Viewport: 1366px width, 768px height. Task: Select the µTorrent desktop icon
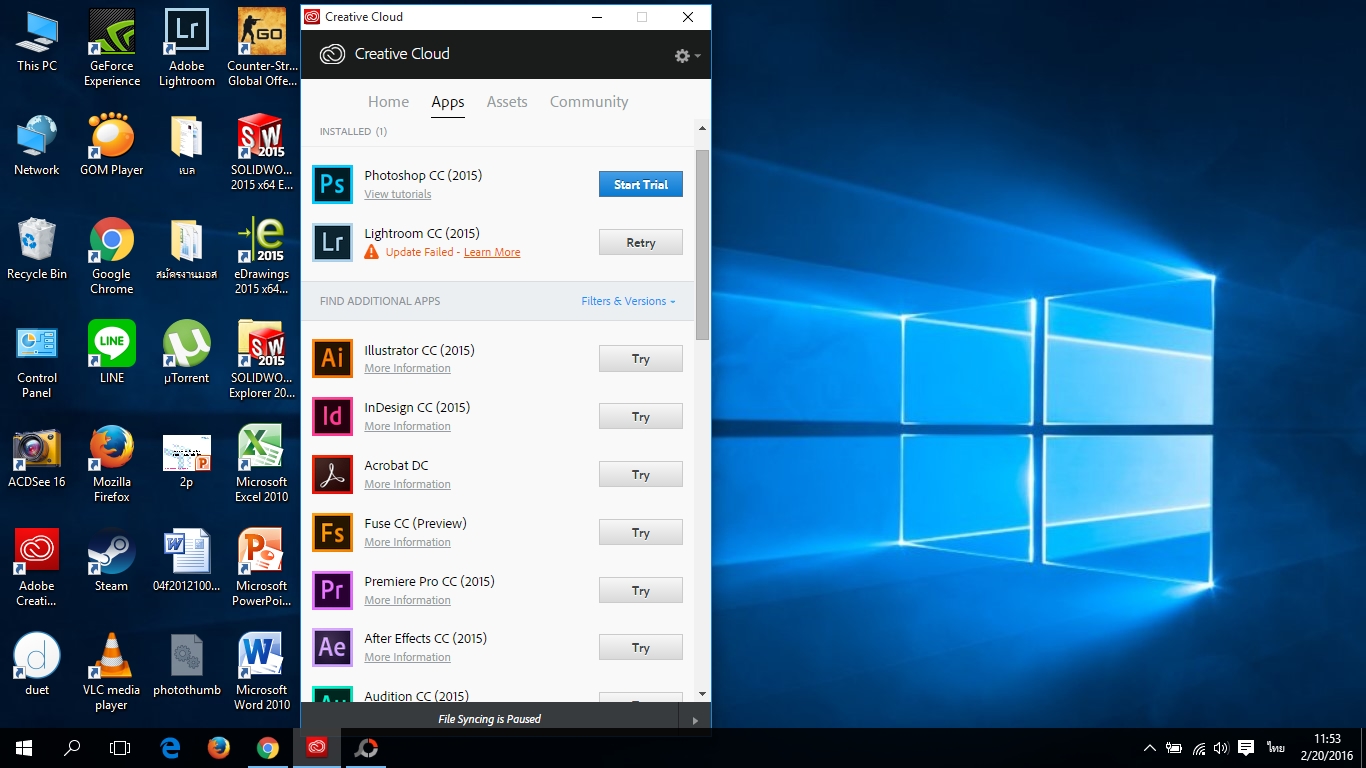pos(187,353)
